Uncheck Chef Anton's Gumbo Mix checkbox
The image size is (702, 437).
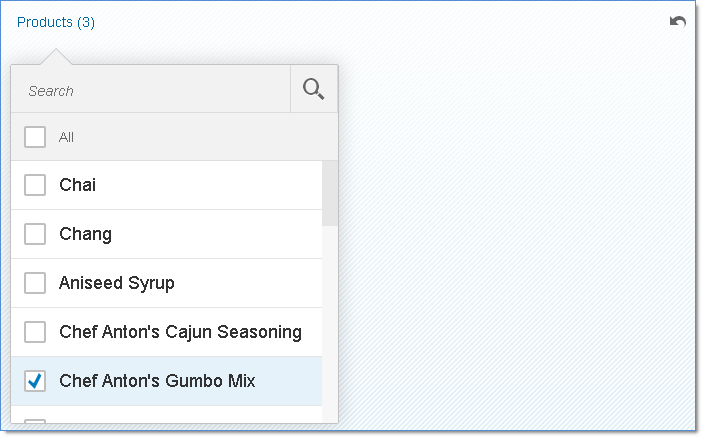[x=35, y=381]
